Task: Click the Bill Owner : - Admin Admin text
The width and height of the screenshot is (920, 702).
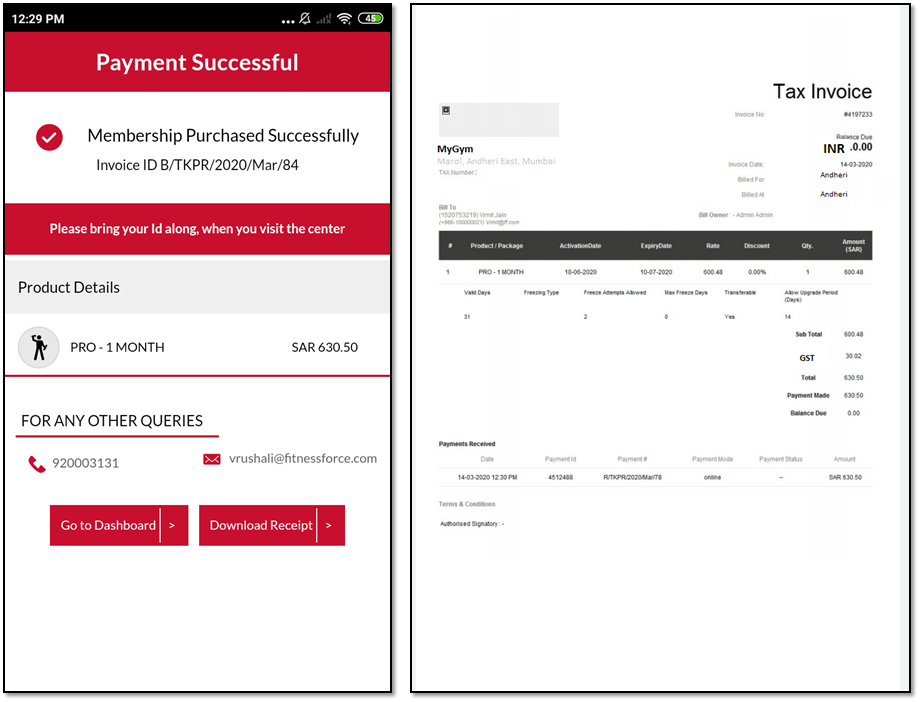Action: (x=736, y=215)
